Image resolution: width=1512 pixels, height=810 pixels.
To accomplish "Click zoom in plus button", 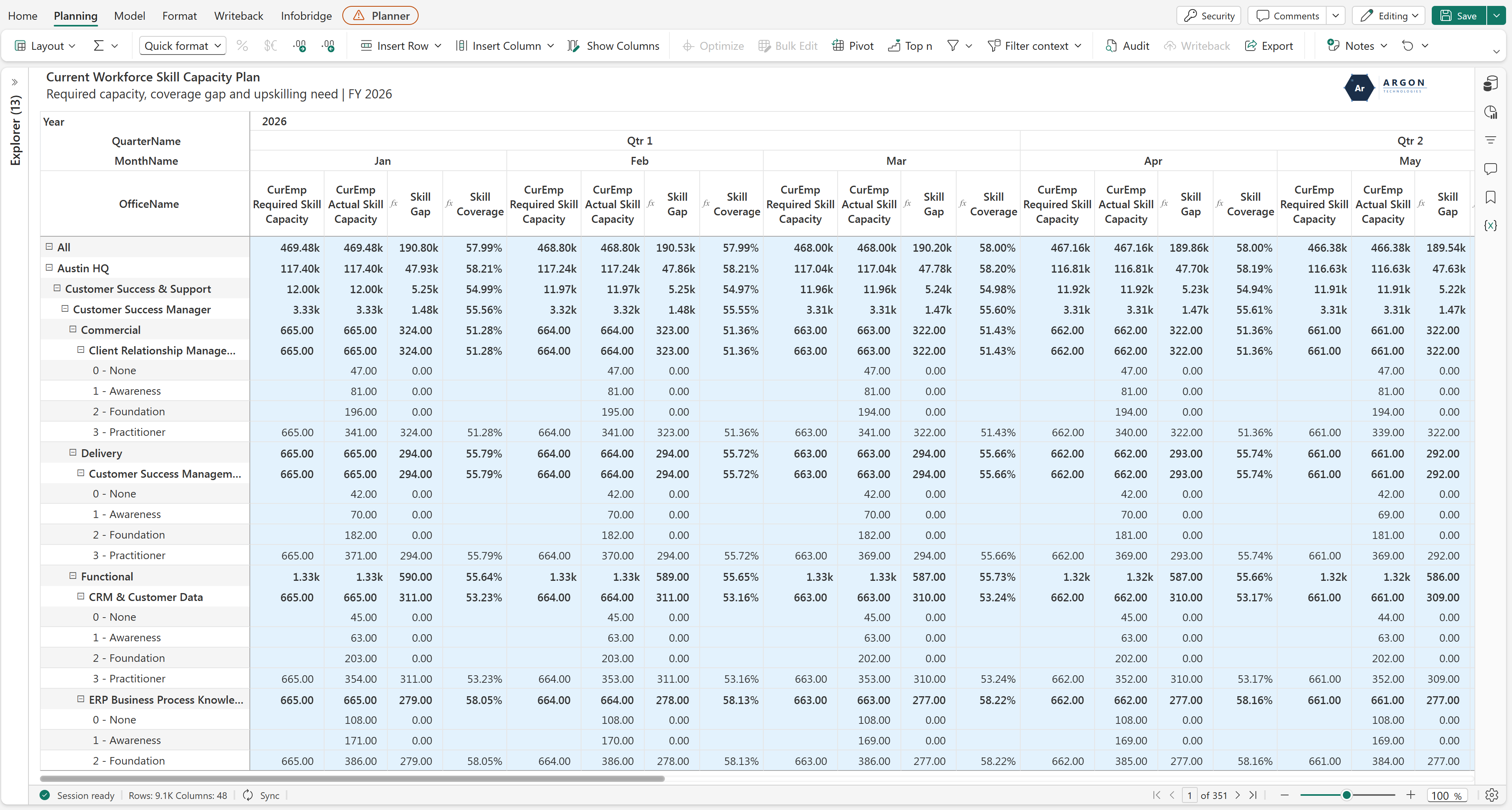I will click(x=1411, y=795).
